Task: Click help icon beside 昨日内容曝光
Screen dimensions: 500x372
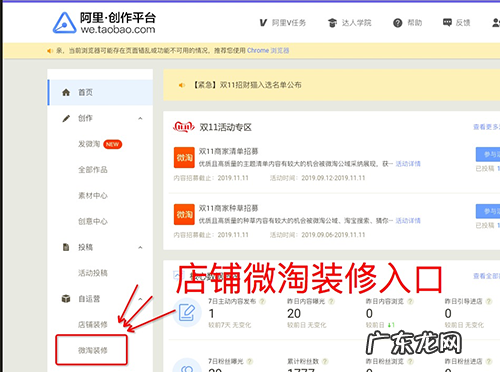Action: tap(331, 301)
